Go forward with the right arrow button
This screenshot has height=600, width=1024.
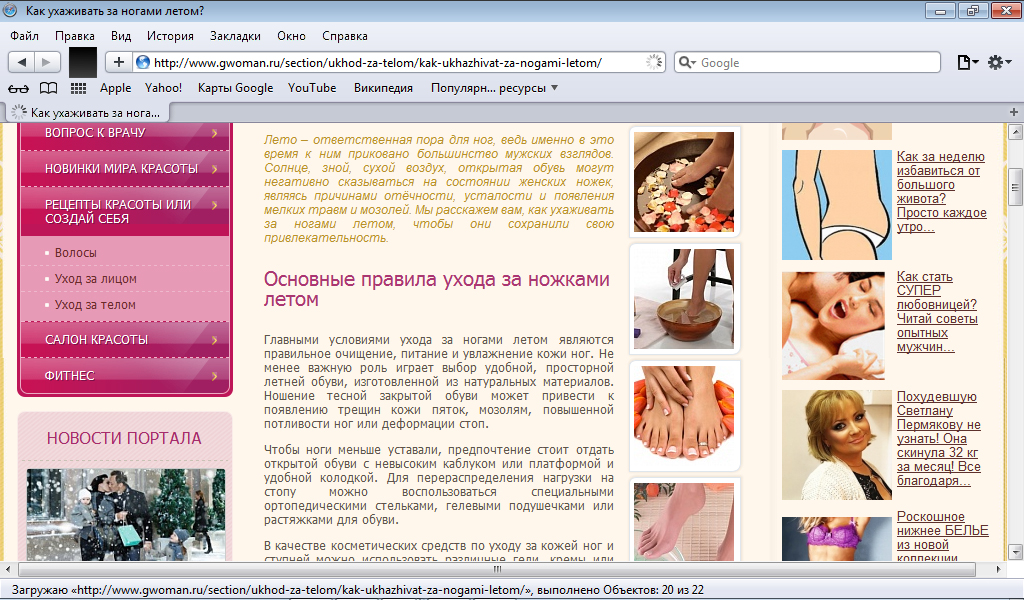pos(47,63)
